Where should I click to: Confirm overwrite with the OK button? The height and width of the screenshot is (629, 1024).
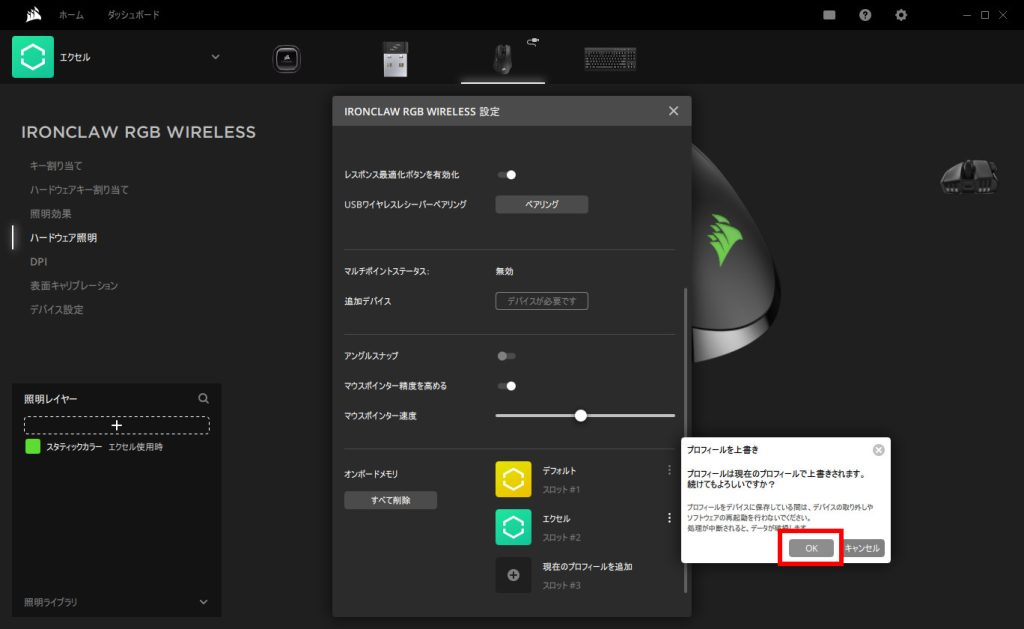(x=811, y=548)
